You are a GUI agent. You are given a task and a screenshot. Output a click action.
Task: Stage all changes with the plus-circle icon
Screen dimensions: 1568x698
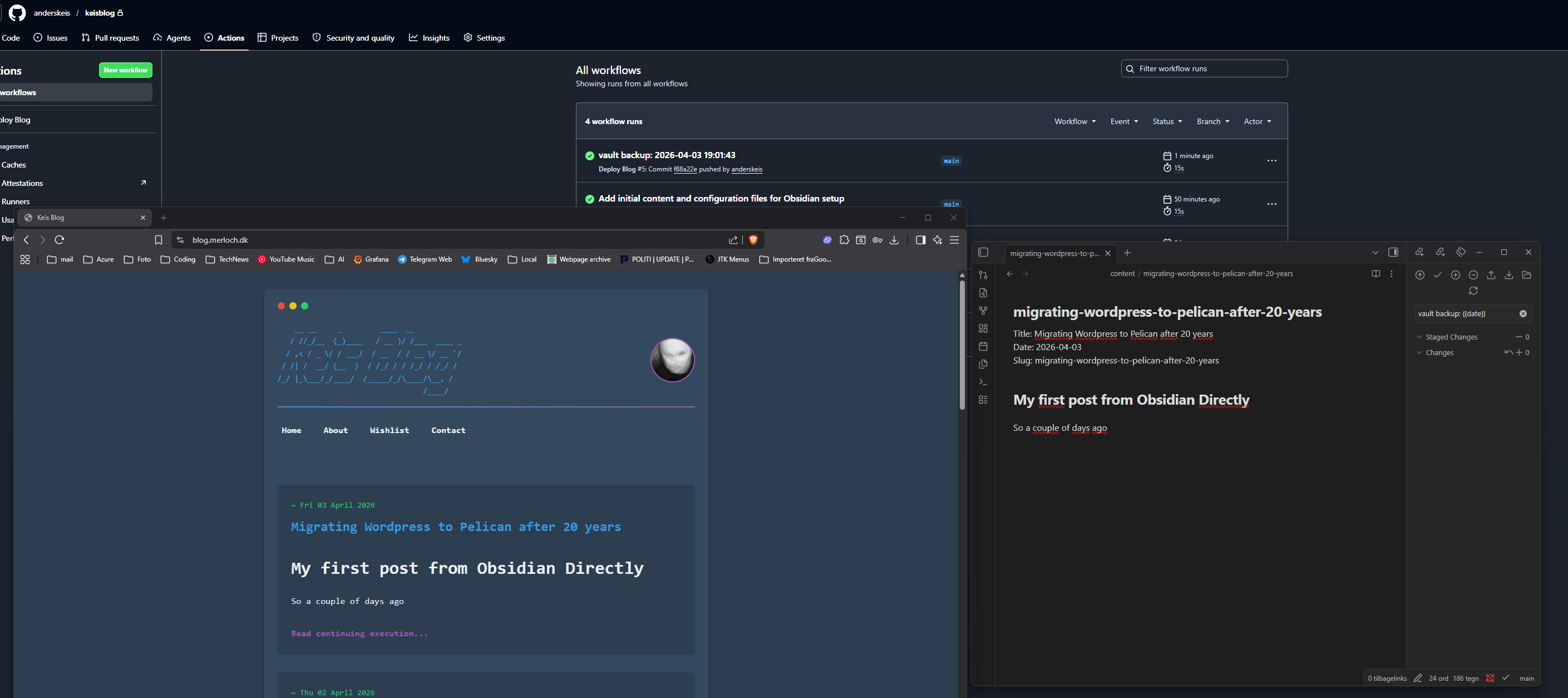point(1456,275)
